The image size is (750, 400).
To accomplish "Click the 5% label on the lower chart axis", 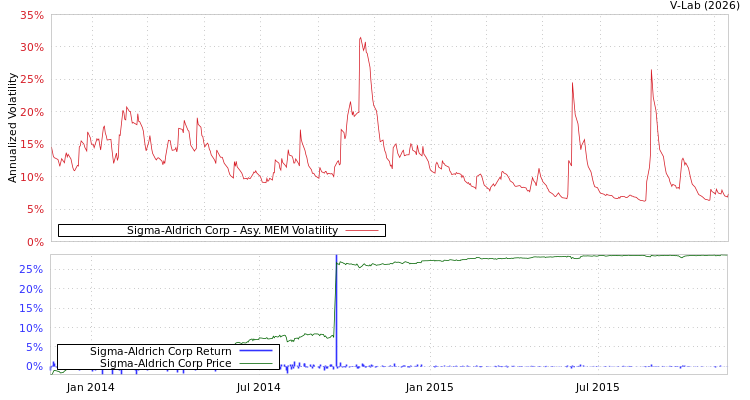I will tap(35, 347).
